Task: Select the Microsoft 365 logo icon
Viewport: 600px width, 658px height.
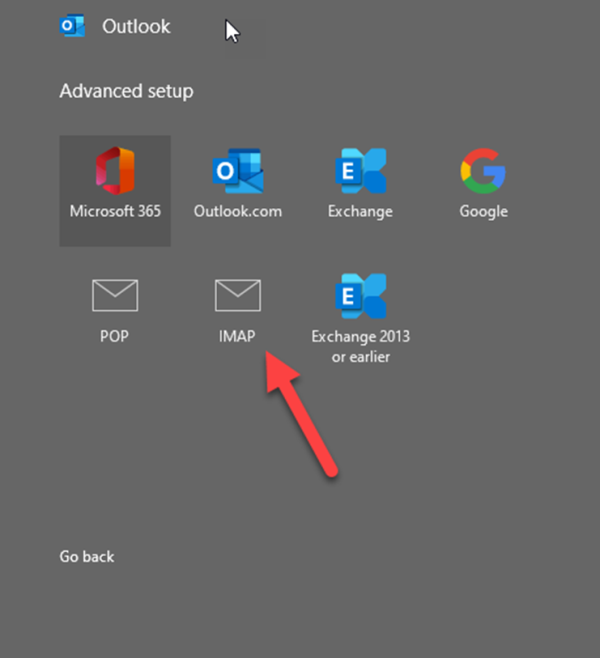Action: 115,171
